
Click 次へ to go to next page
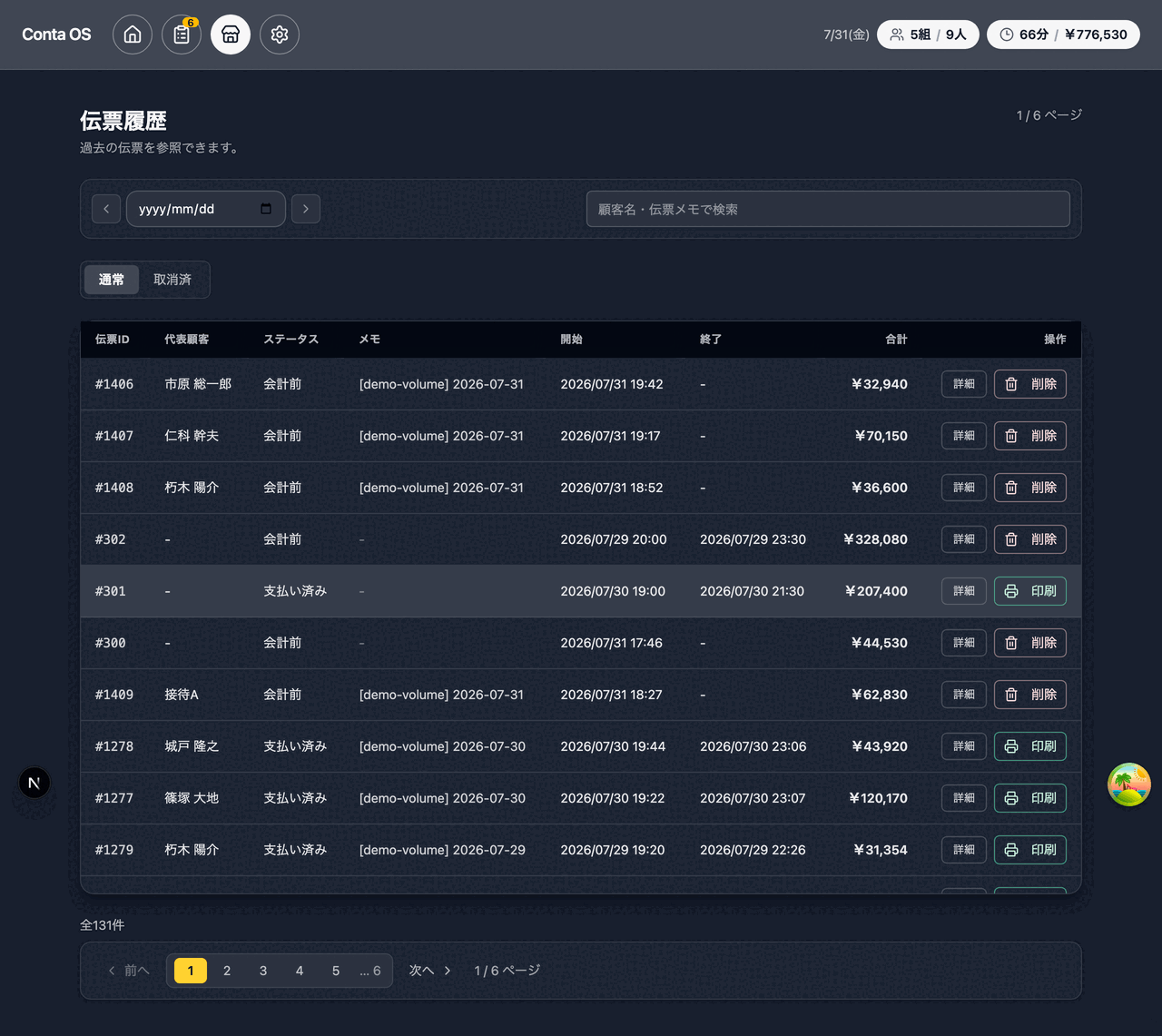coord(430,971)
